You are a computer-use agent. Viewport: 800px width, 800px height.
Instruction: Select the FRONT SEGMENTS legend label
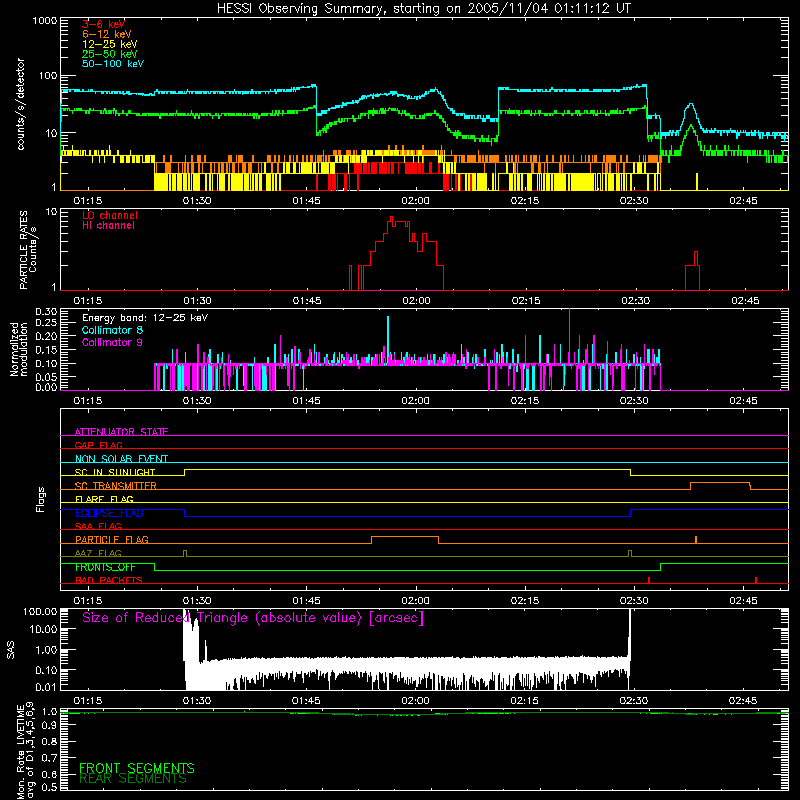pyautogui.click(x=137, y=768)
